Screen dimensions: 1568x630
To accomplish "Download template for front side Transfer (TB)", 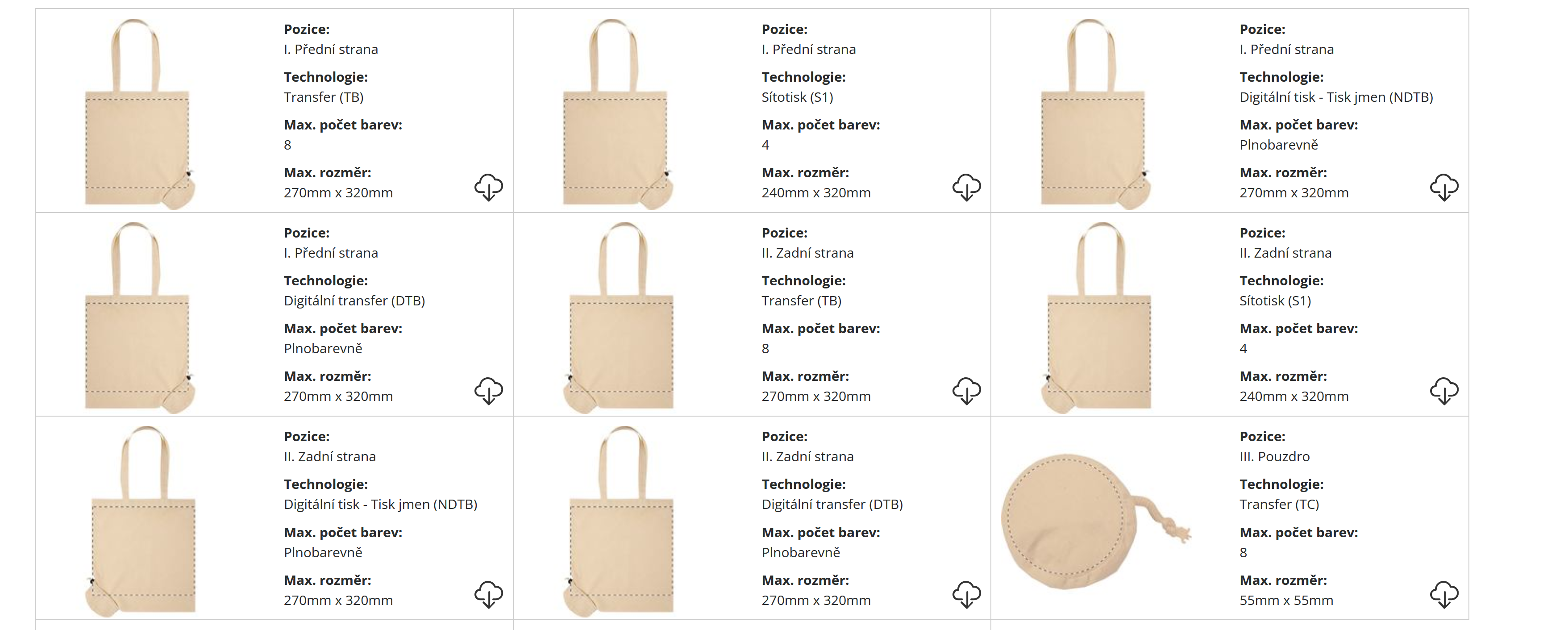I will click(x=488, y=187).
